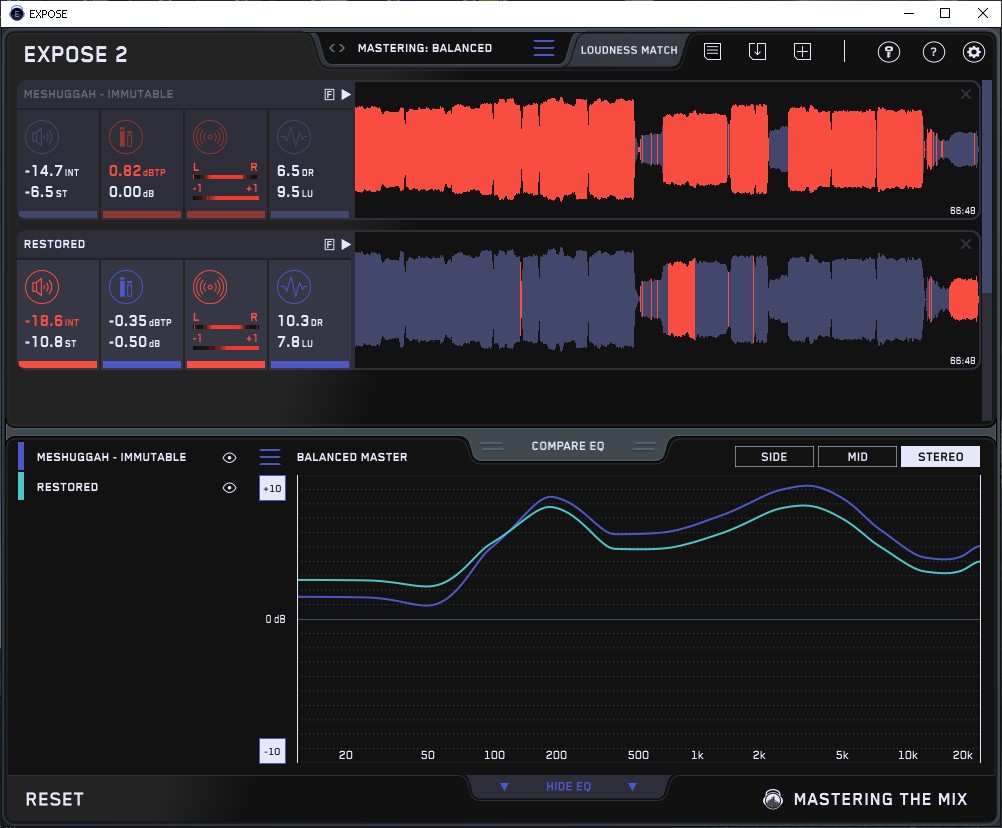Click the Meshuggah track dynamic range icon
This screenshot has width=1002, height=828.
(294, 137)
